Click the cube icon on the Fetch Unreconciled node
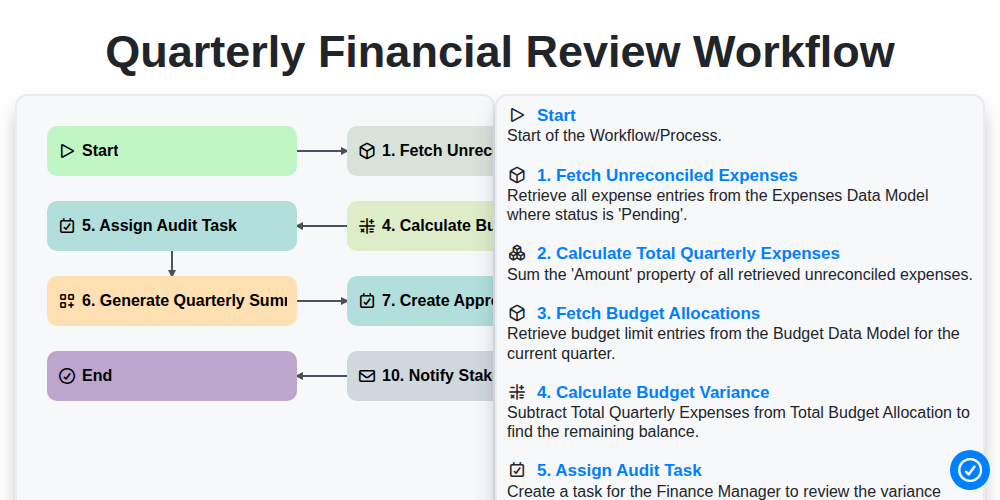Viewport: 1000px width, 500px height. (367, 151)
